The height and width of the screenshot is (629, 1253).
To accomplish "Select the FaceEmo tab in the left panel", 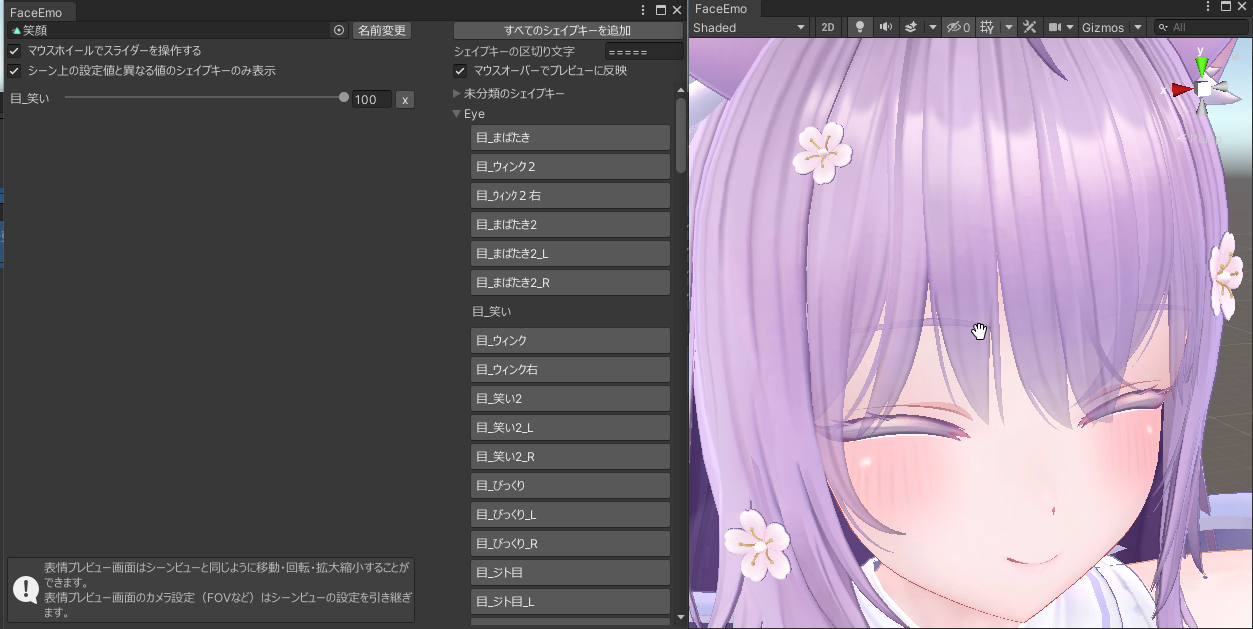I will click(x=36, y=12).
